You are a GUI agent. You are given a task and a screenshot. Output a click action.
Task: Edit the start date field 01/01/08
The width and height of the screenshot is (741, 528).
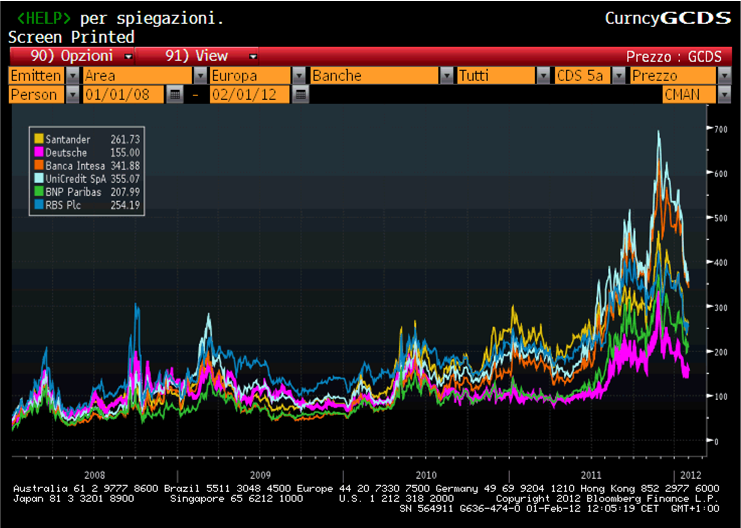tap(124, 95)
